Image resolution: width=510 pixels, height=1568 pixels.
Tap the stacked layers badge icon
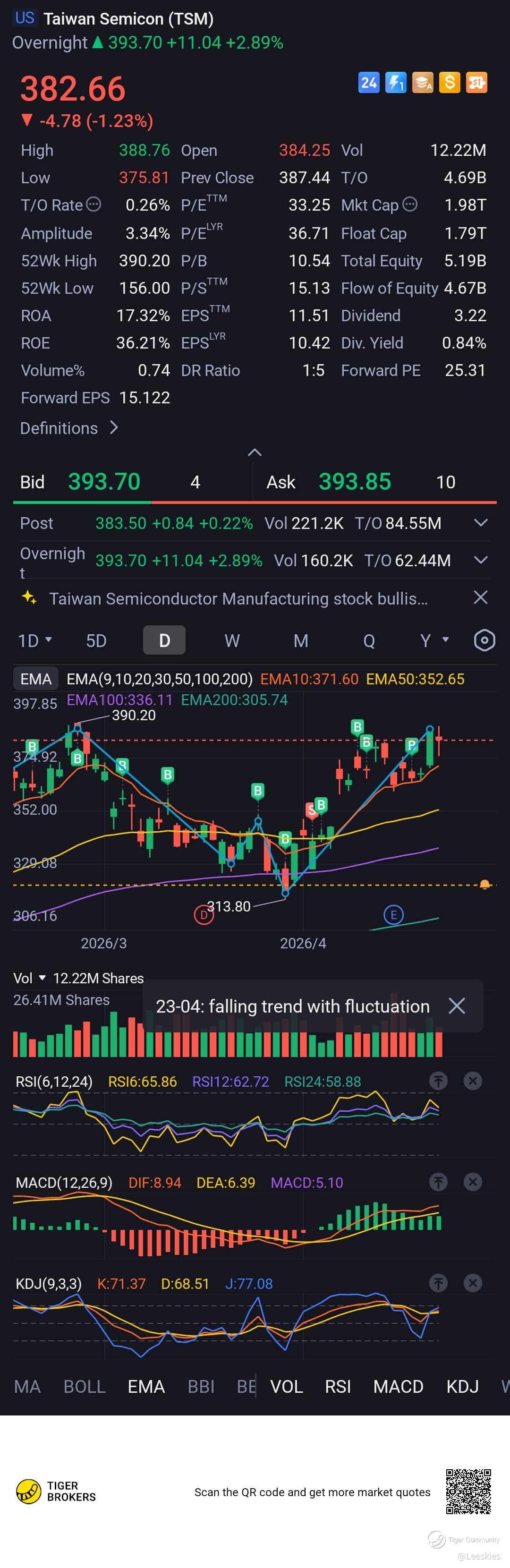(422, 82)
